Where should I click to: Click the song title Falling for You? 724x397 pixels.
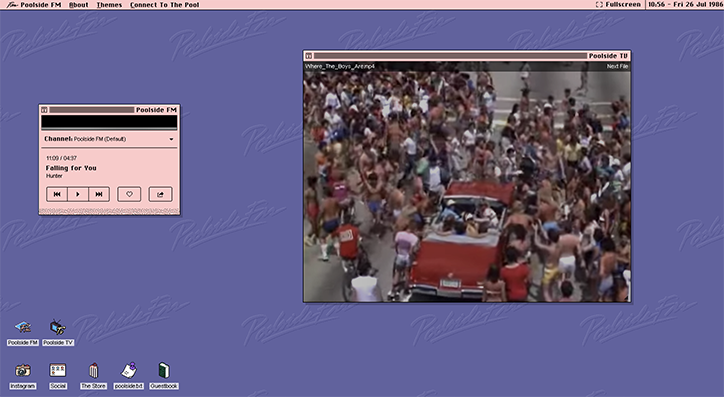point(71,168)
